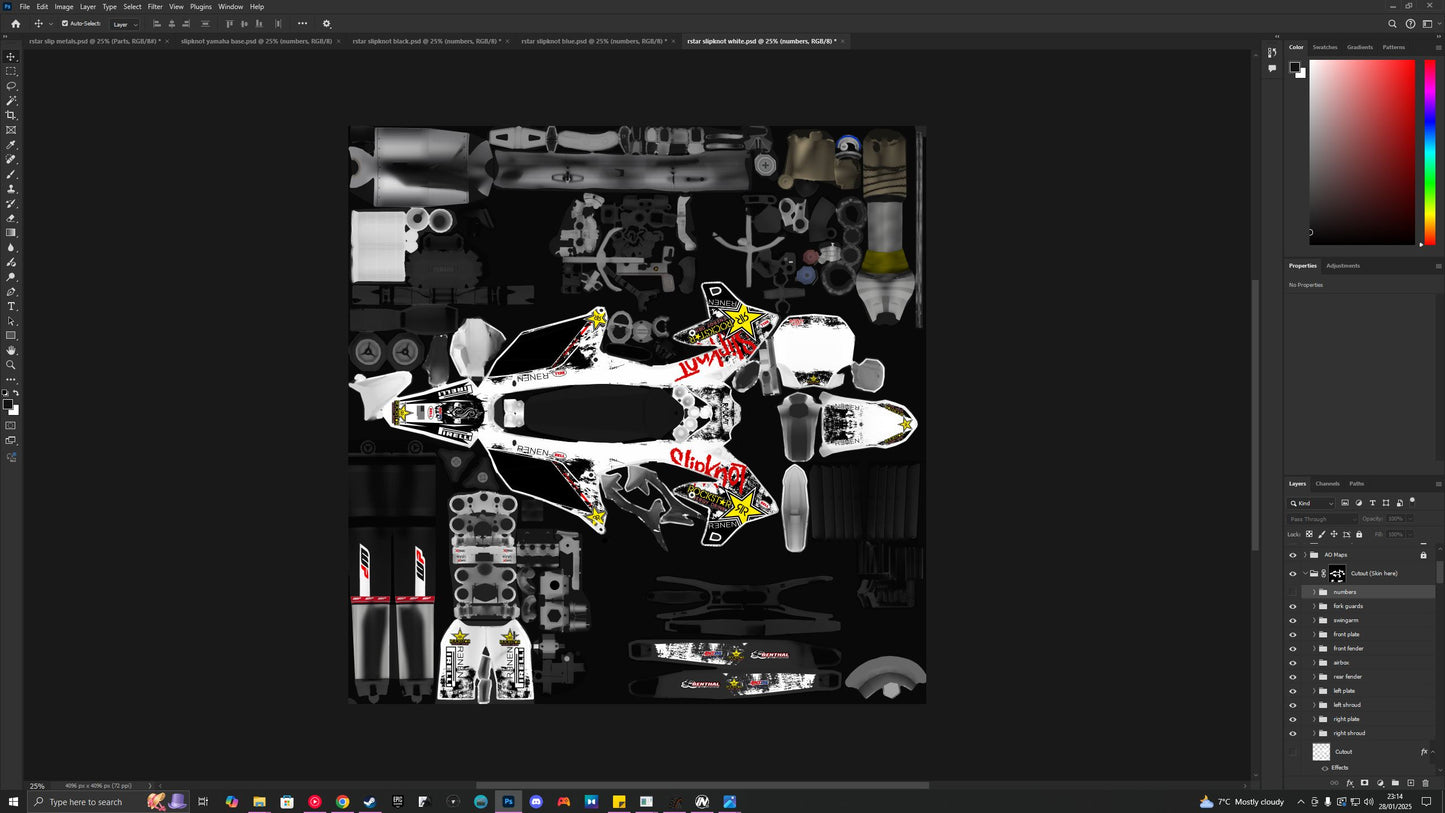Choose the Zoom tool in toolbar

11,365
